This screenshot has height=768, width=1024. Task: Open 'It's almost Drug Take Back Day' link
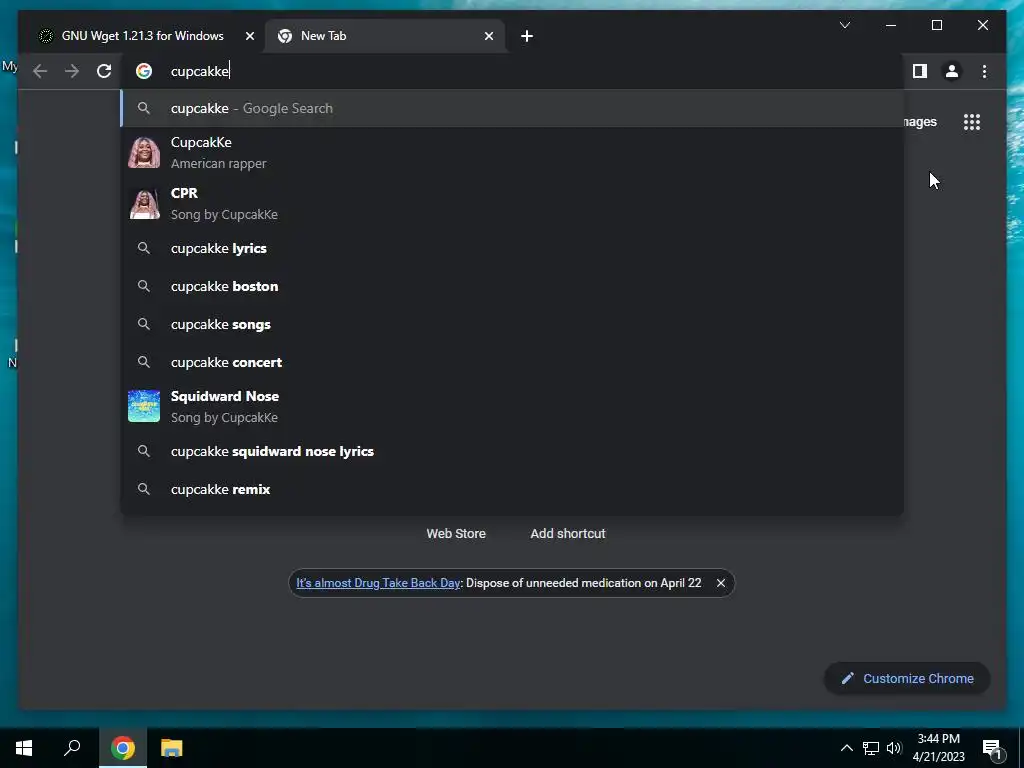pyautogui.click(x=378, y=583)
